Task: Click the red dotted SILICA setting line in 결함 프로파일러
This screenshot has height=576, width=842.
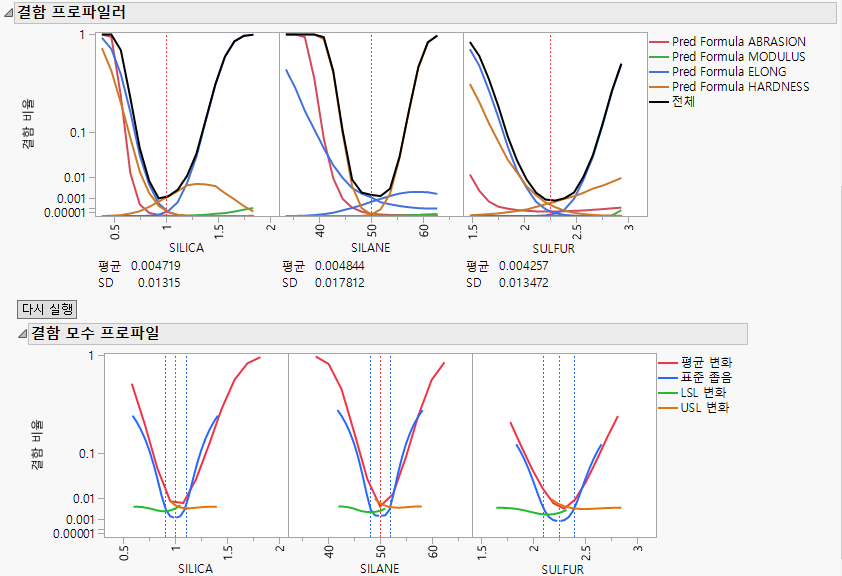Action: coord(166,125)
